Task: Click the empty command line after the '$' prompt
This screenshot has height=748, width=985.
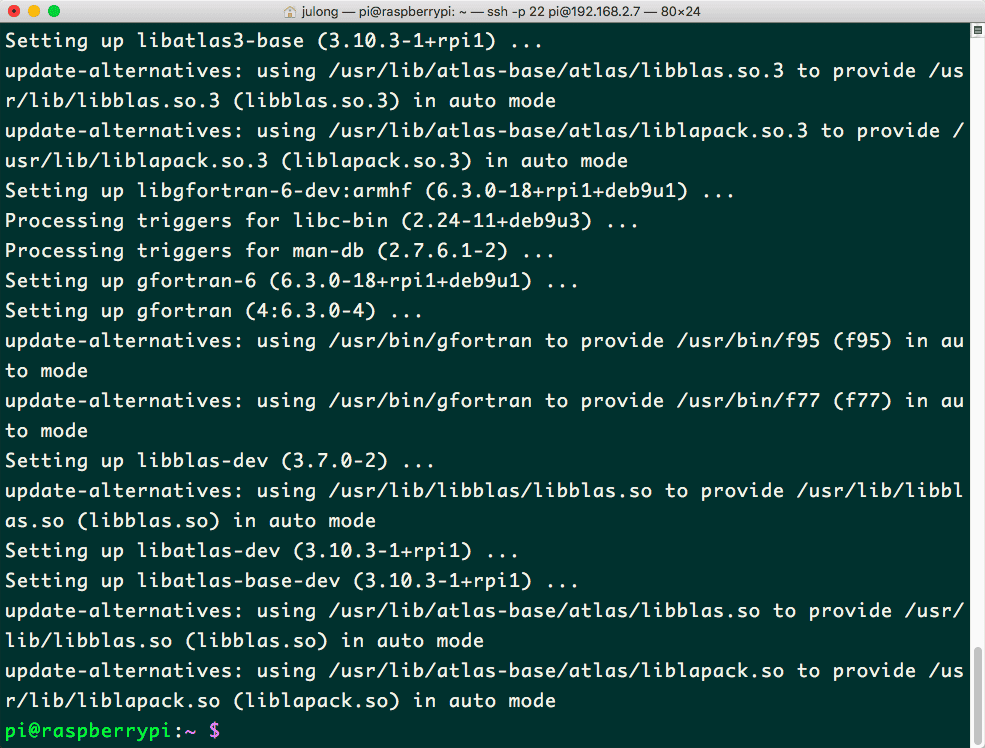Action: (x=590, y=730)
